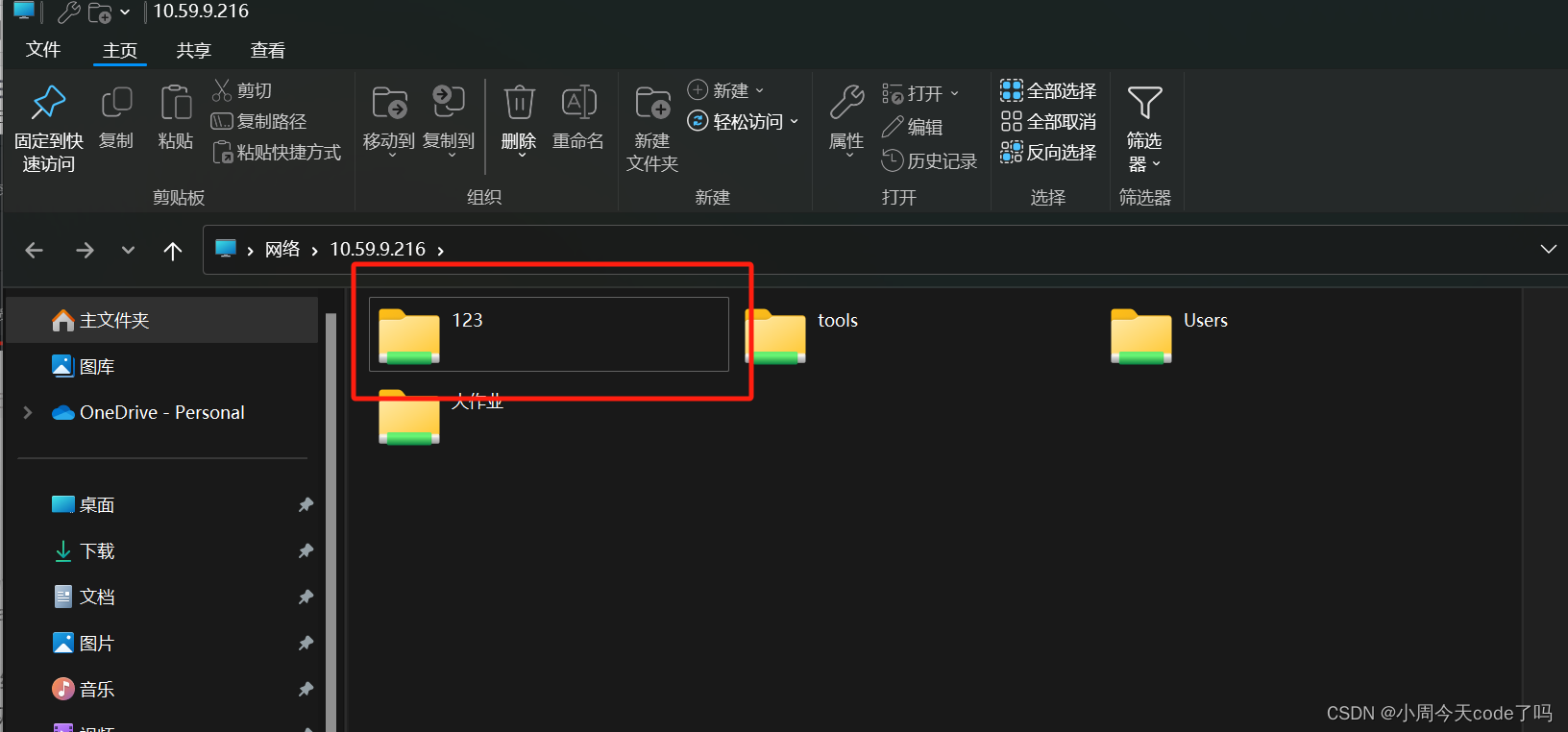Expand the OneDrive - Personal tree node
The image size is (1568, 732).
click(x=28, y=412)
